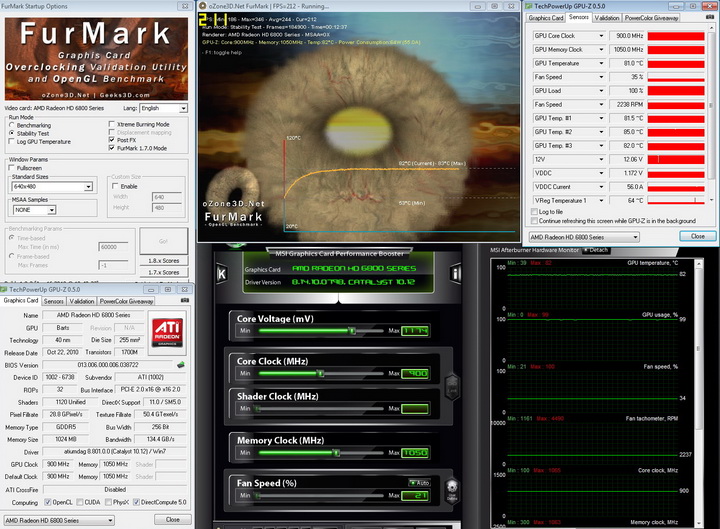Click the info (i) button in Afterburner
720x529 pixels.
457,273
